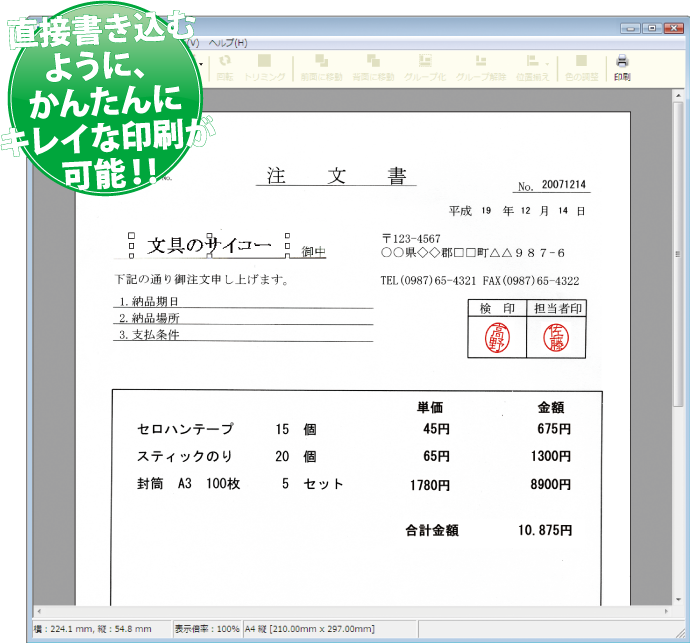Open the 色の調整 color adjustment tool
Image resolution: width=690 pixels, height=643 pixels.
581,66
